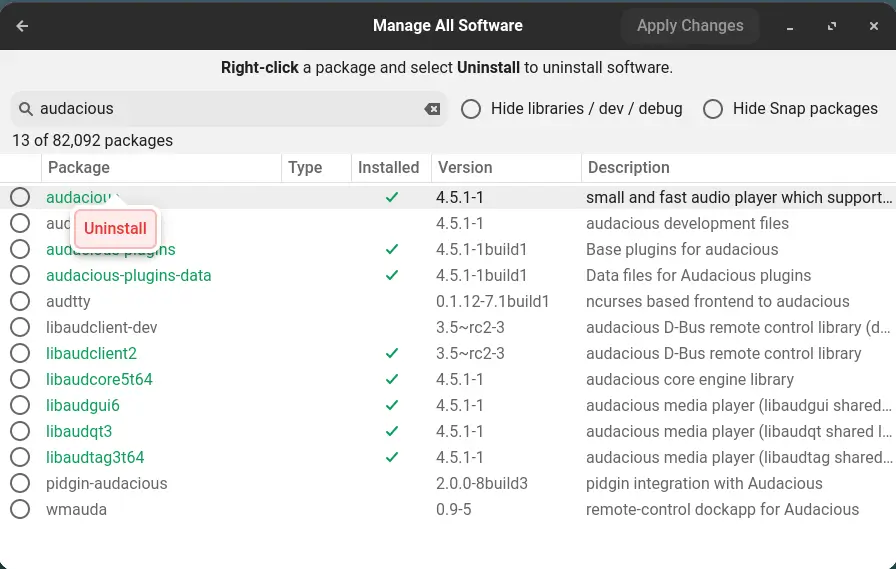Select the radio circle for libaudgui6
Image resolution: width=896 pixels, height=569 pixels.
tap(20, 405)
